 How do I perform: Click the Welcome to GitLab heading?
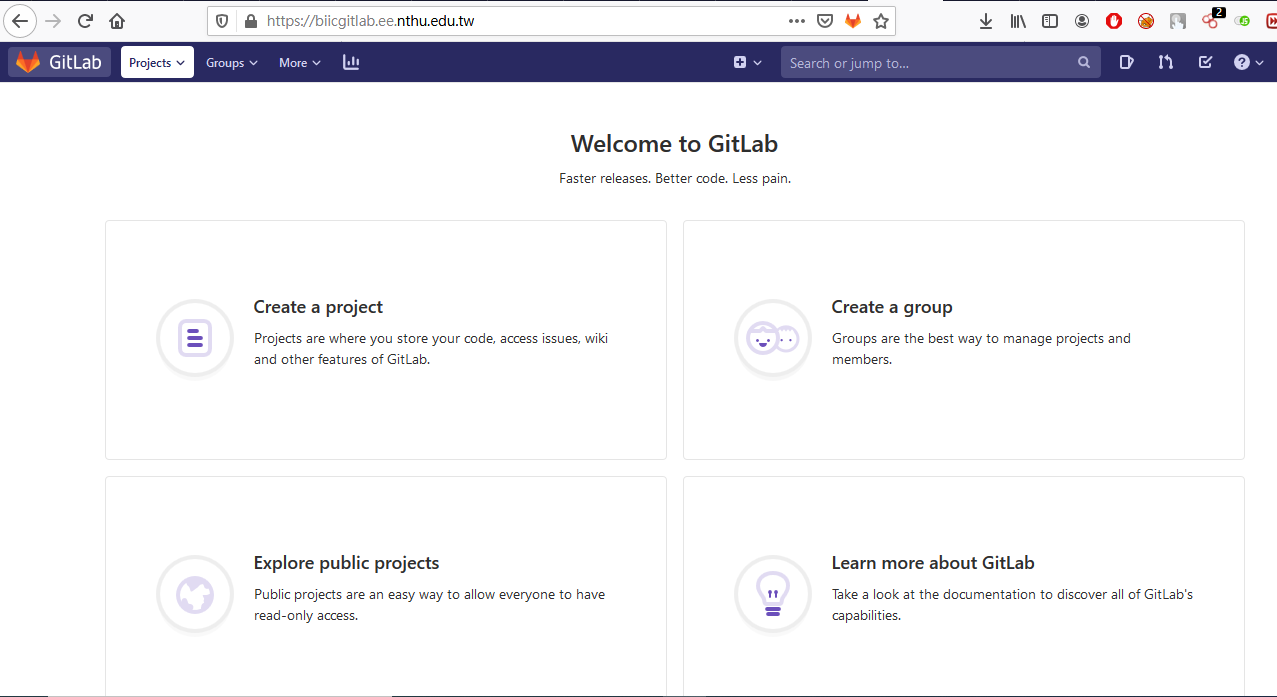pos(674,144)
